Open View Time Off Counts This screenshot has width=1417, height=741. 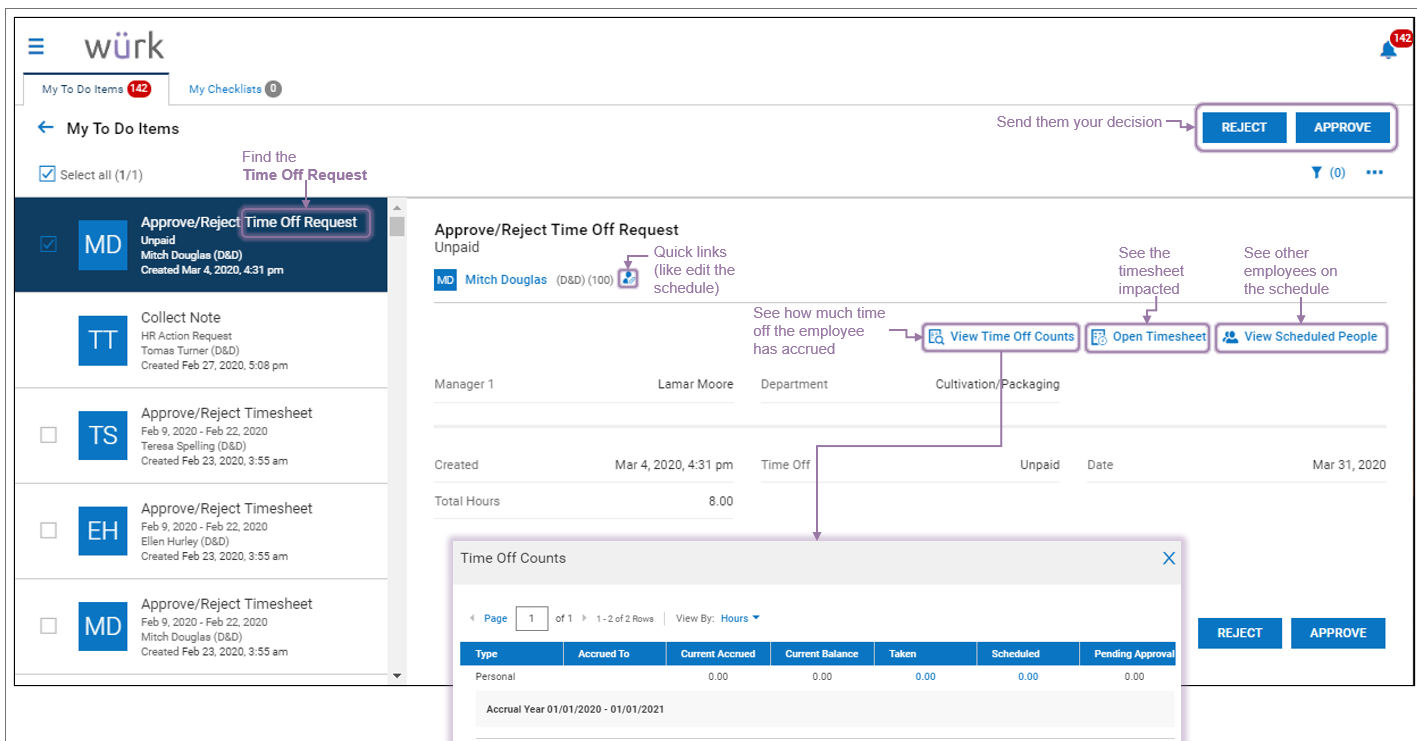pyautogui.click(x=1001, y=337)
